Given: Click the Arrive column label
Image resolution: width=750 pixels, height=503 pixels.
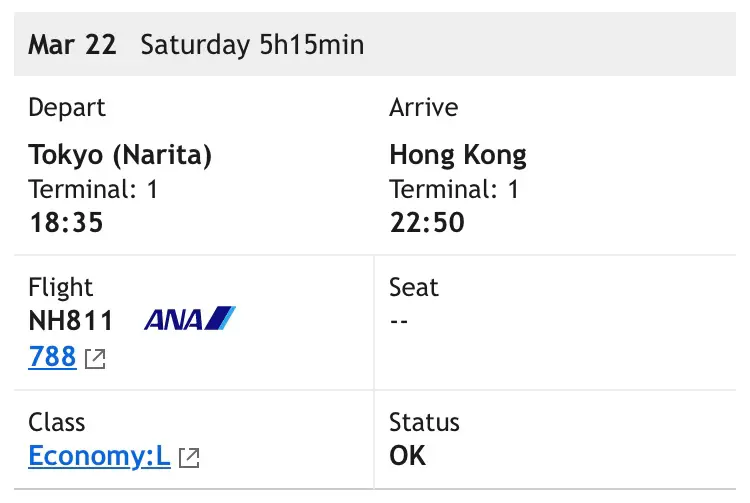Looking at the screenshot, I should pos(424,107).
